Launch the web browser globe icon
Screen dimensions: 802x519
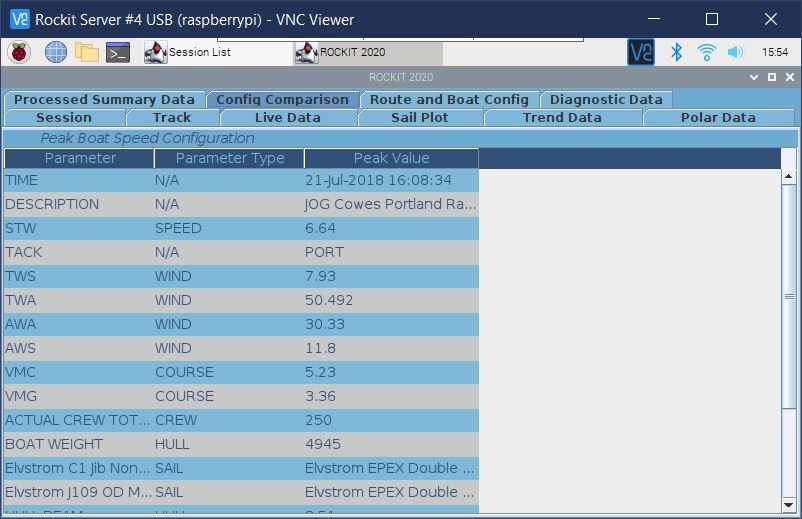(55, 52)
